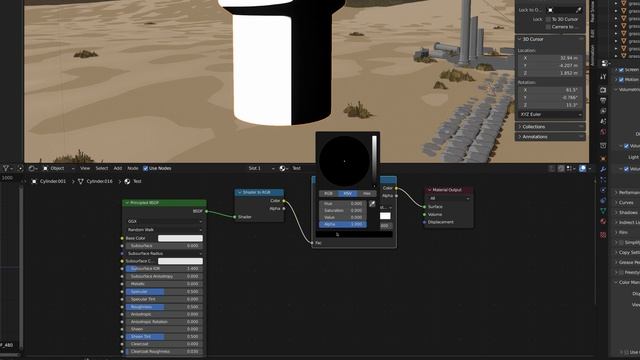Open the Material properties tab
The image size is (640, 360).
[x=603, y=222]
